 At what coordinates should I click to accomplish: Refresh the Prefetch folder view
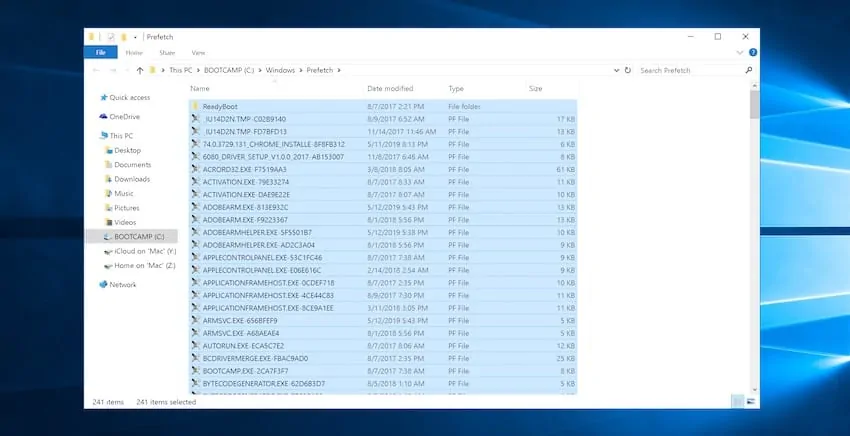[x=628, y=70]
